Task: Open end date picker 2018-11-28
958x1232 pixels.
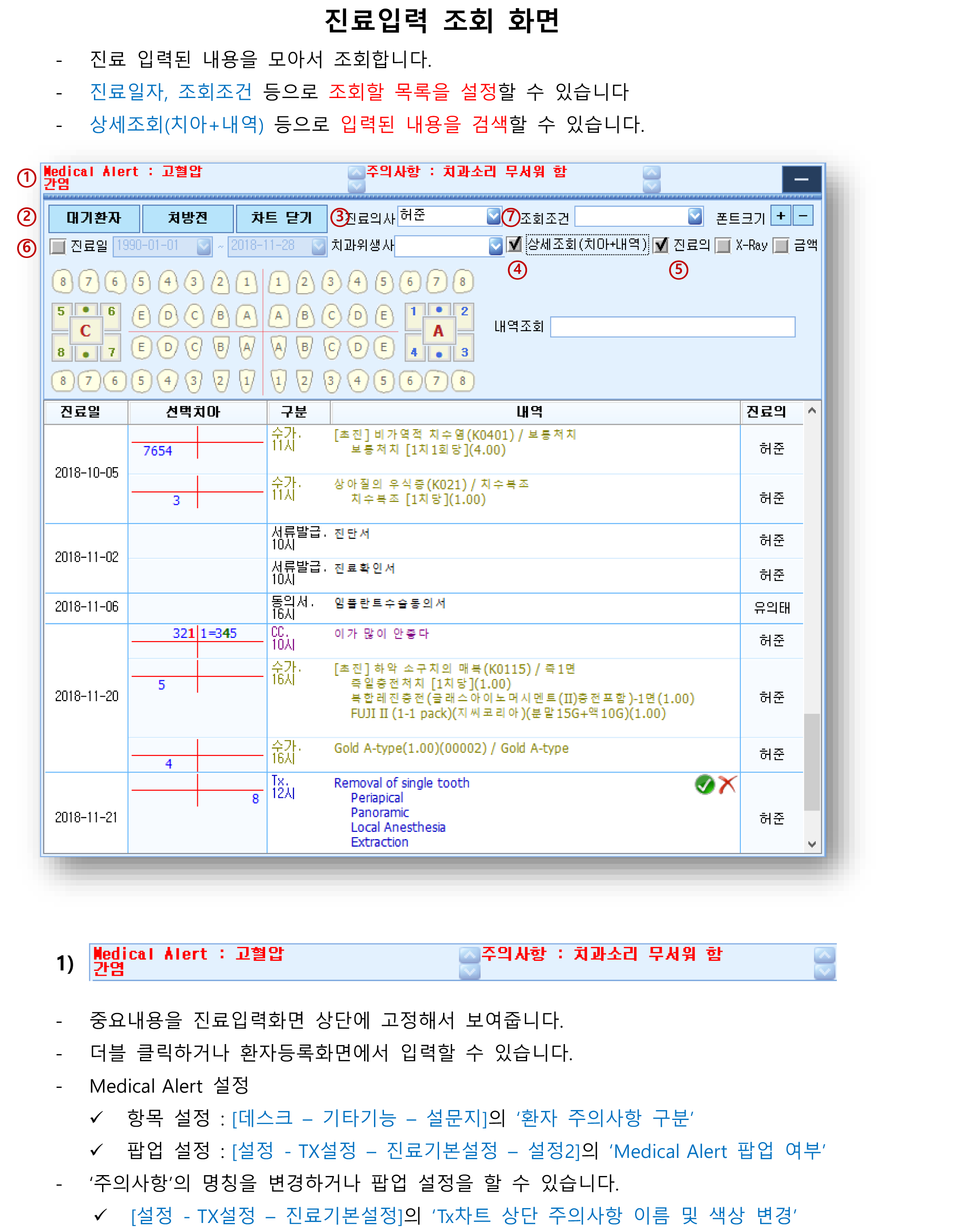Action: [318, 246]
